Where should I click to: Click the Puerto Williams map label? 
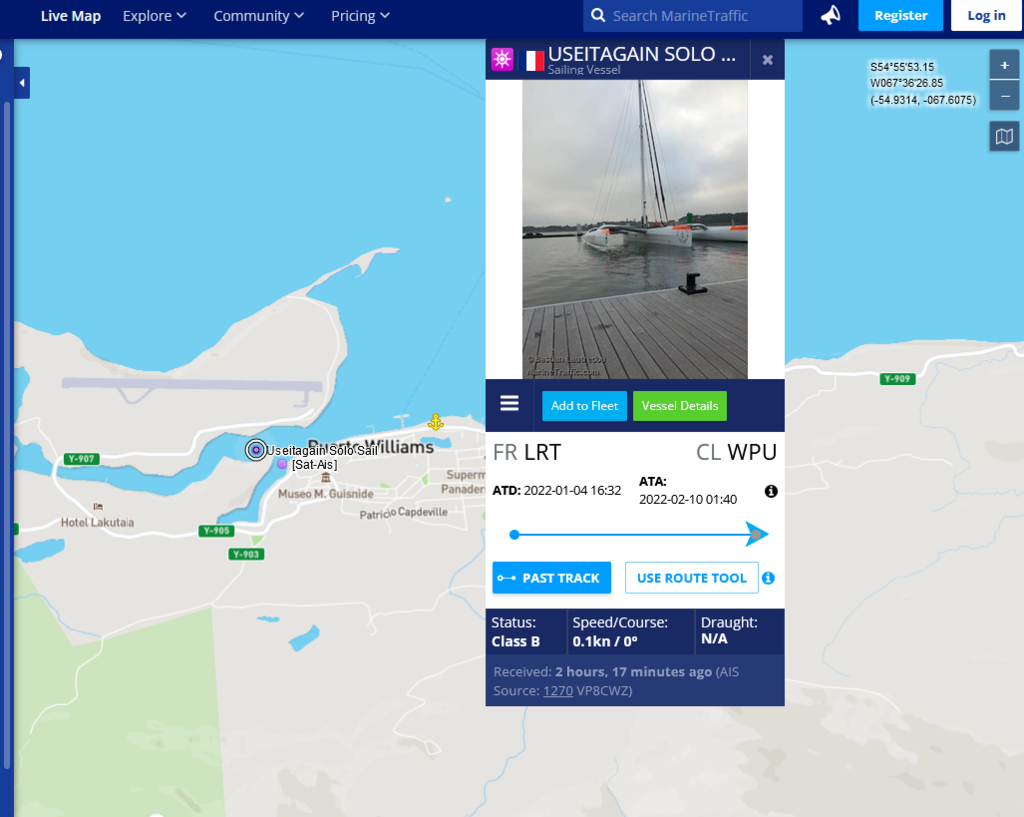[370, 447]
